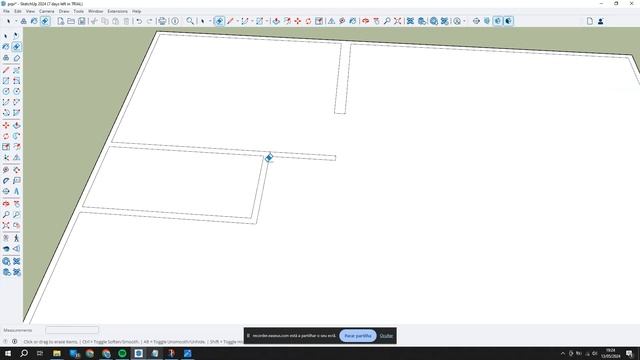The width and height of the screenshot is (640, 360).
Task: Click Zoom Extents in left toolbar
Action: coord(6,225)
